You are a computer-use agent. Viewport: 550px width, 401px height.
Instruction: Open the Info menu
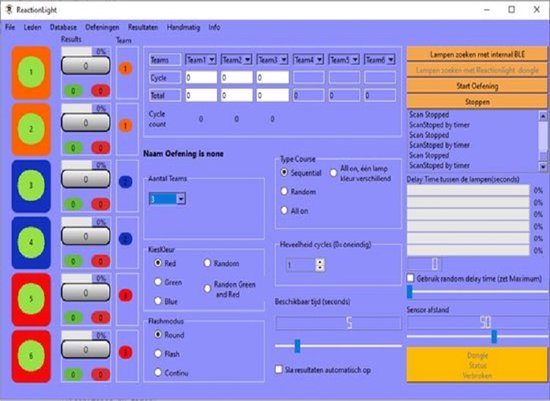[x=214, y=27]
